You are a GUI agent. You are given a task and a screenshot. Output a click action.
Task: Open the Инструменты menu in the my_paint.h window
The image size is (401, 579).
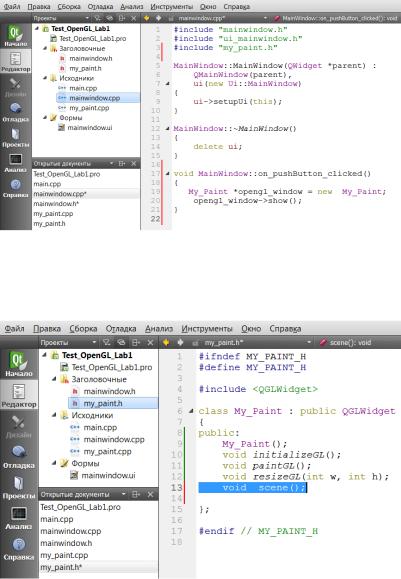point(207,328)
